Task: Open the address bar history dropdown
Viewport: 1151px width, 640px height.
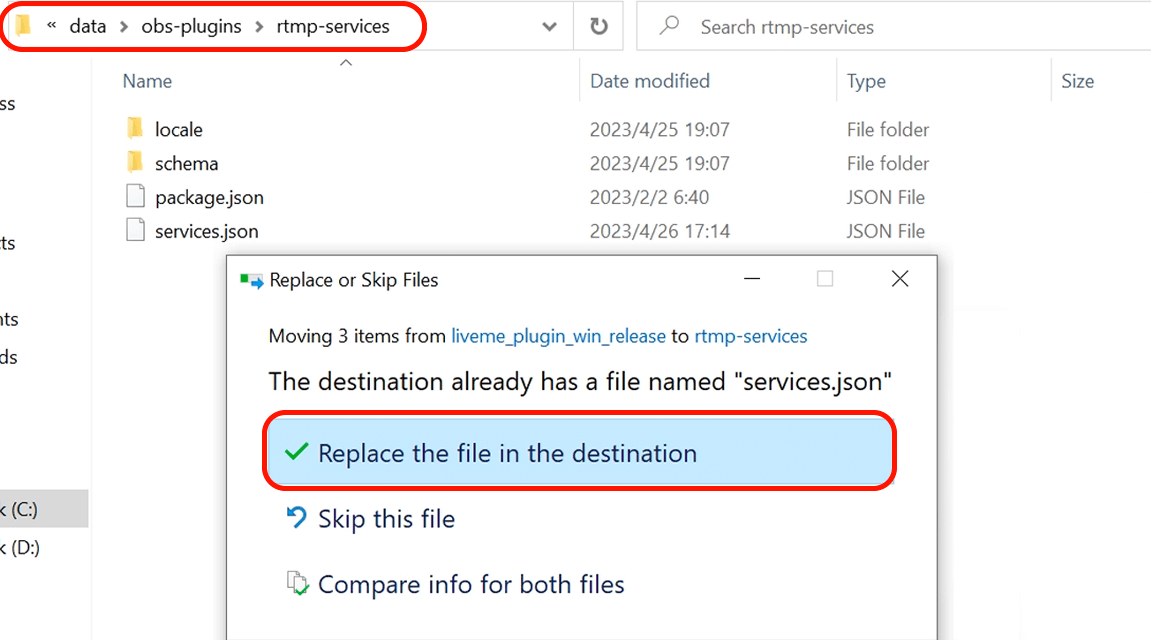Action: [549, 27]
